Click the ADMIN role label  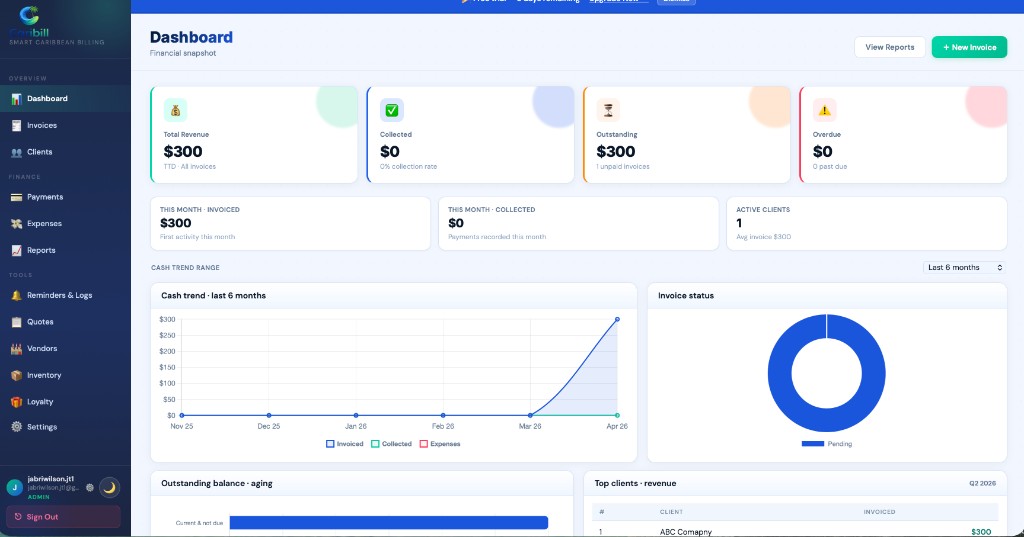39,497
